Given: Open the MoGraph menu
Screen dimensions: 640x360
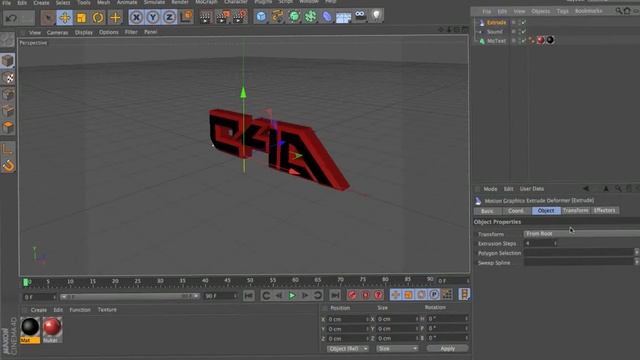Looking at the screenshot, I should 206,2.
